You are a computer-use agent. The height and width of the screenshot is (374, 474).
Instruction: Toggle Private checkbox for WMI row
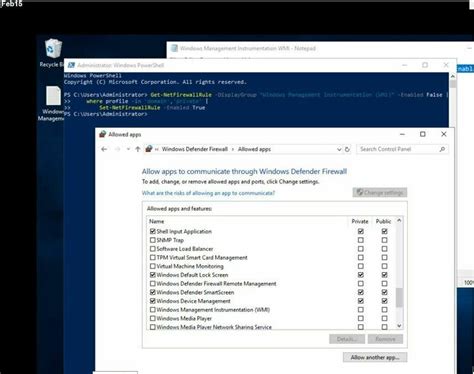(360, 310)
